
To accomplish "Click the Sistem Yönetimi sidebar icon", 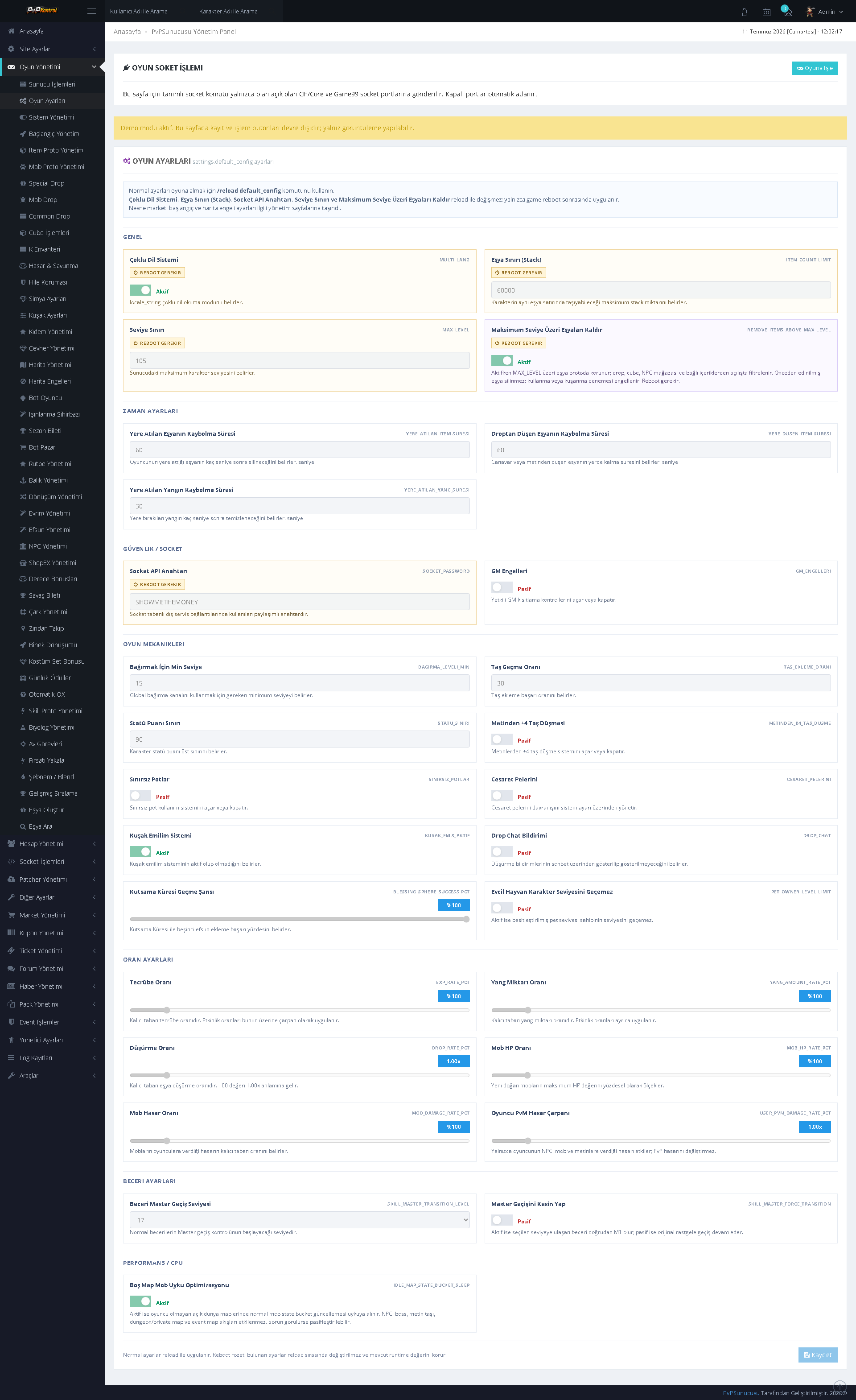I will tap(23, 117).
